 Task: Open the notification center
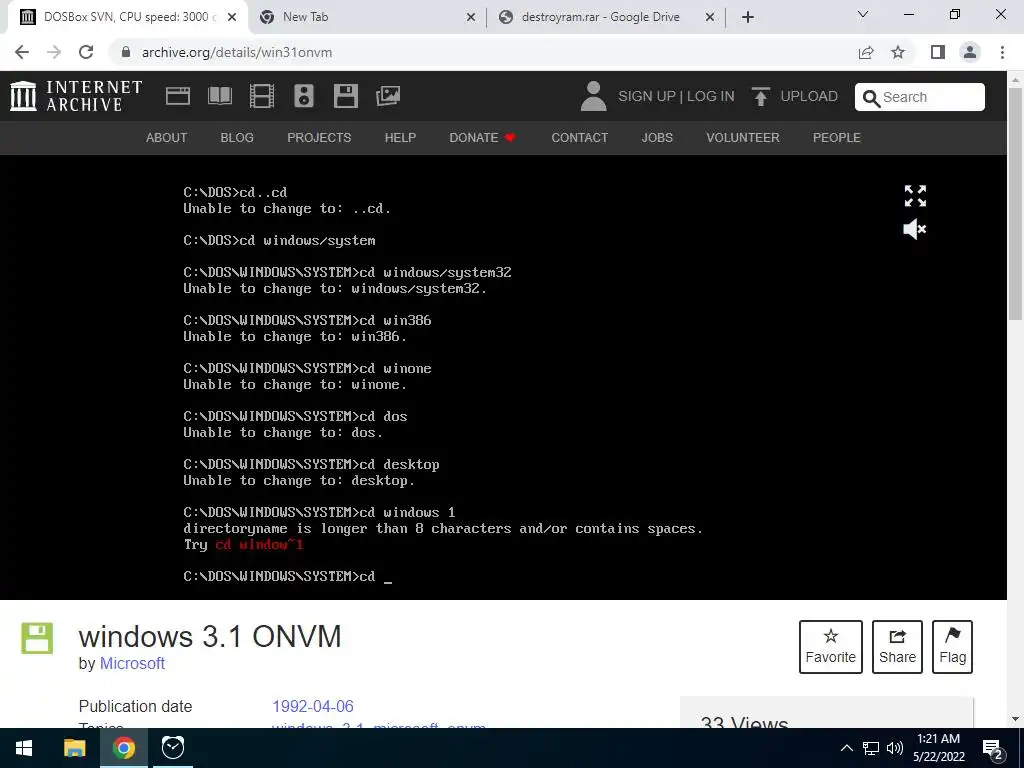993,748
